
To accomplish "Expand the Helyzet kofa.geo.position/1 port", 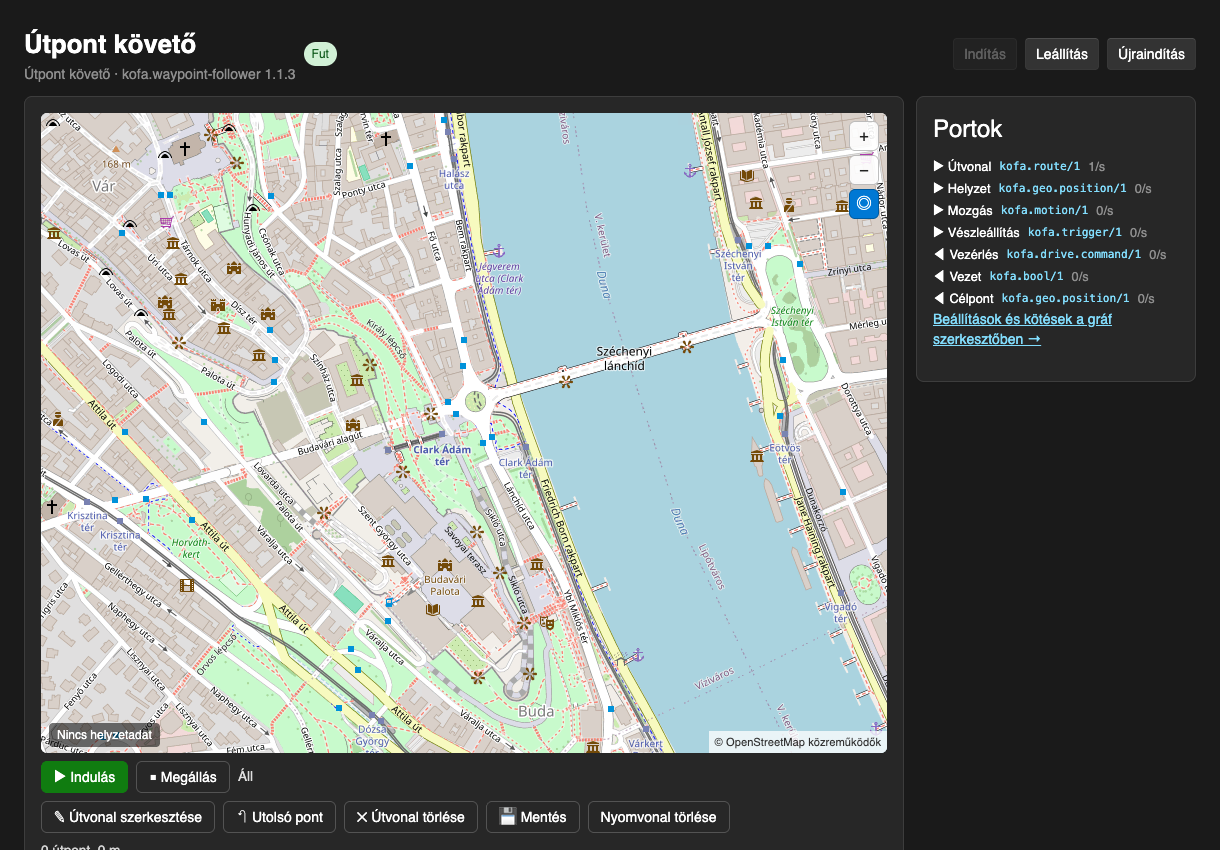I will (1042, 188).
